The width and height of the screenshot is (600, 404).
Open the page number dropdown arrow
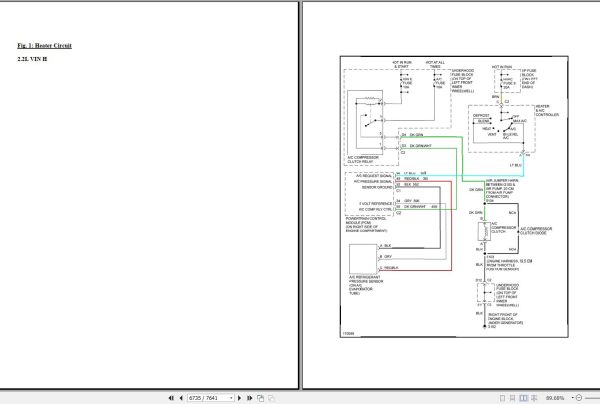click(231, 398)
